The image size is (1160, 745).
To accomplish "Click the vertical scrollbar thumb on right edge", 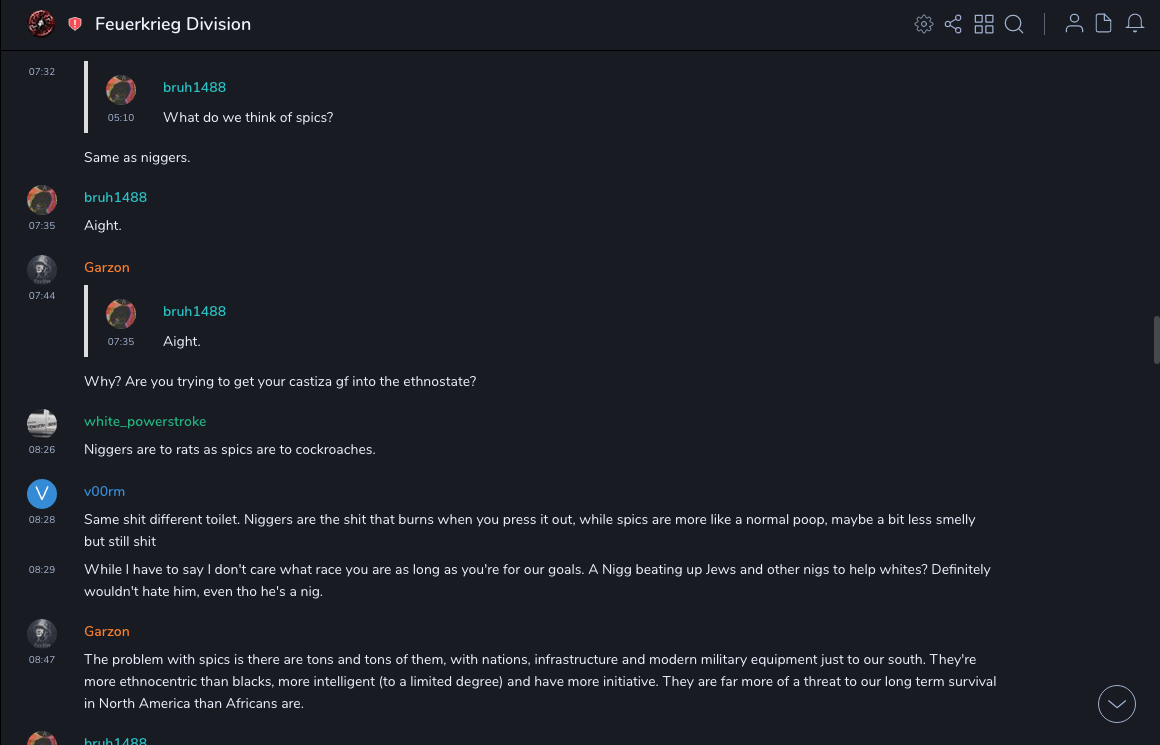I will tap(1156, 340).
